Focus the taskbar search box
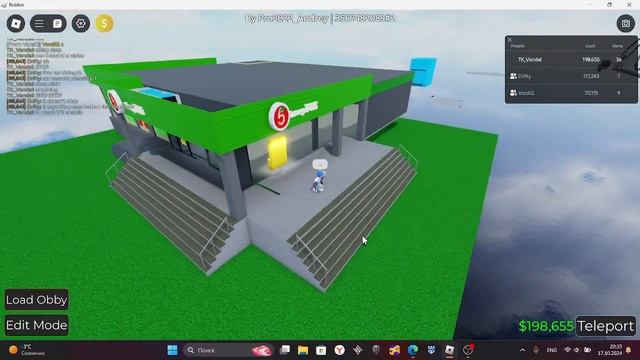The image size is (640, 360). tap(229, 350)
